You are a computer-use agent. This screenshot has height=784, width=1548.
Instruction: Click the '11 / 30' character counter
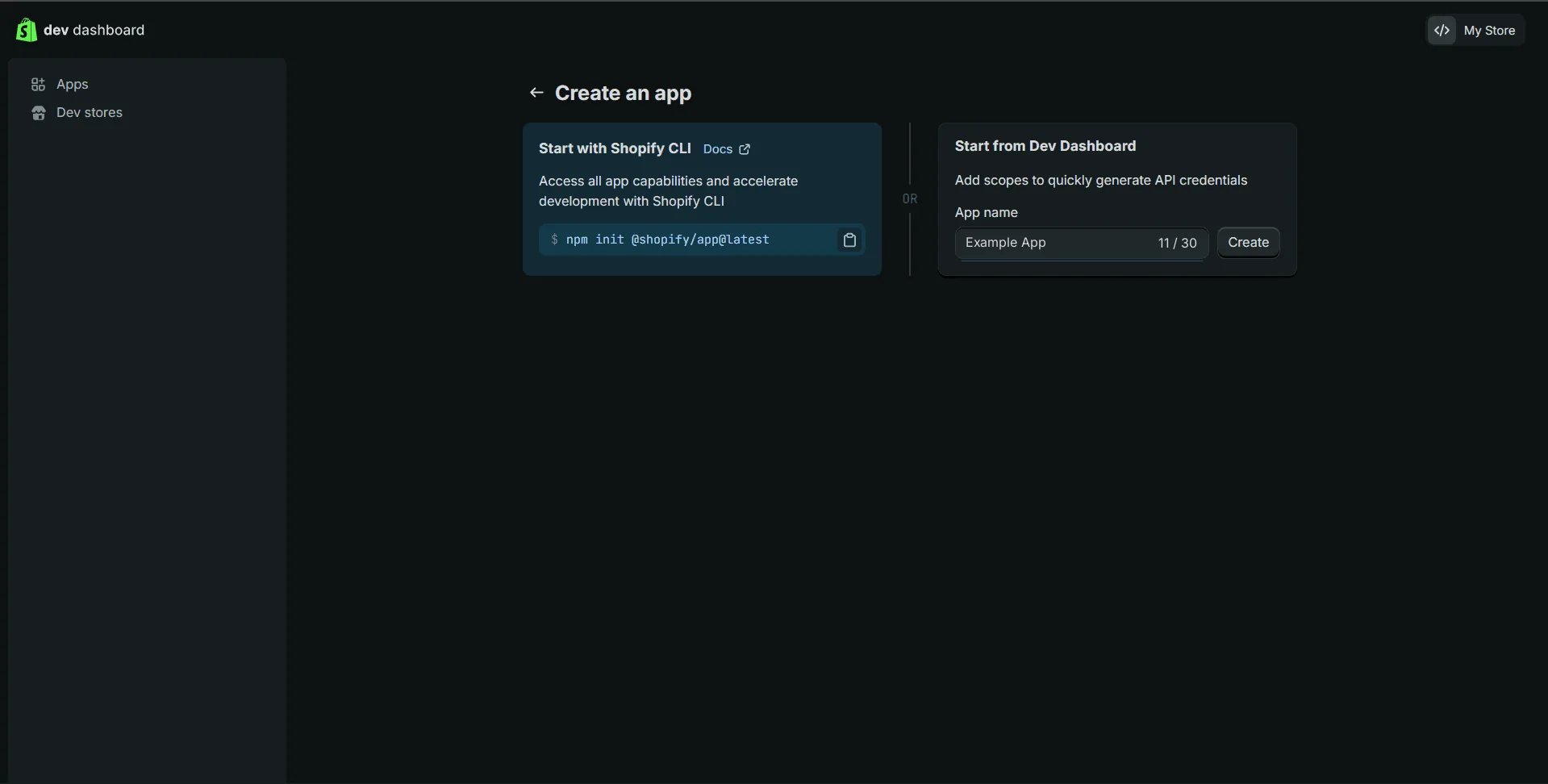(x=1177, y=243)
